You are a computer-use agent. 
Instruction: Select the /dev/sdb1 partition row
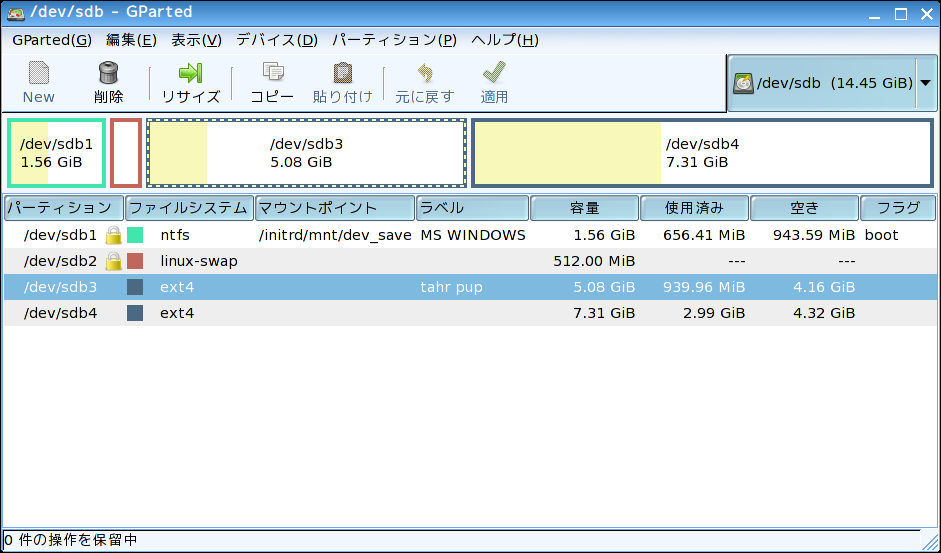pos(470,235)
